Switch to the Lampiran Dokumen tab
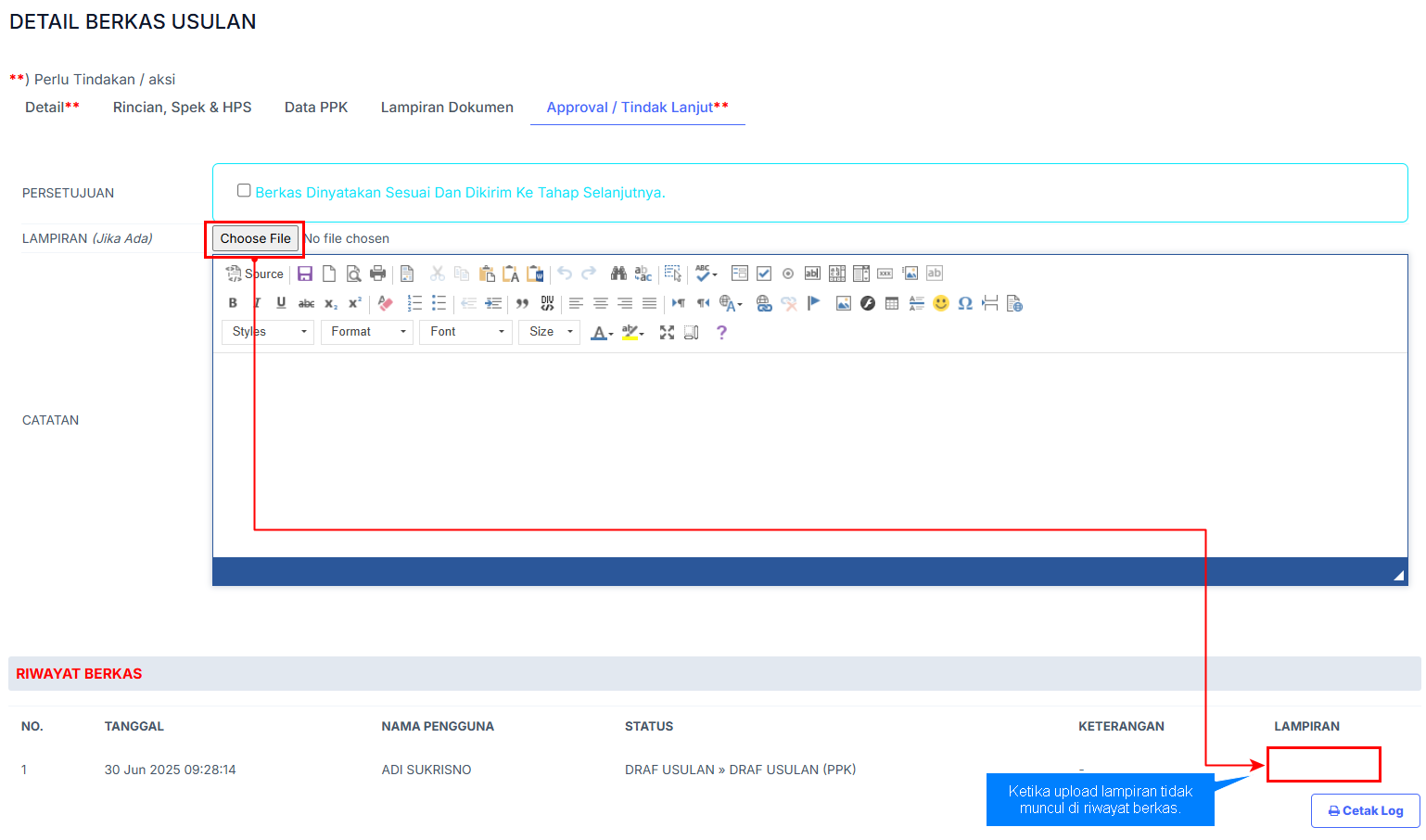 click(447, 108)
